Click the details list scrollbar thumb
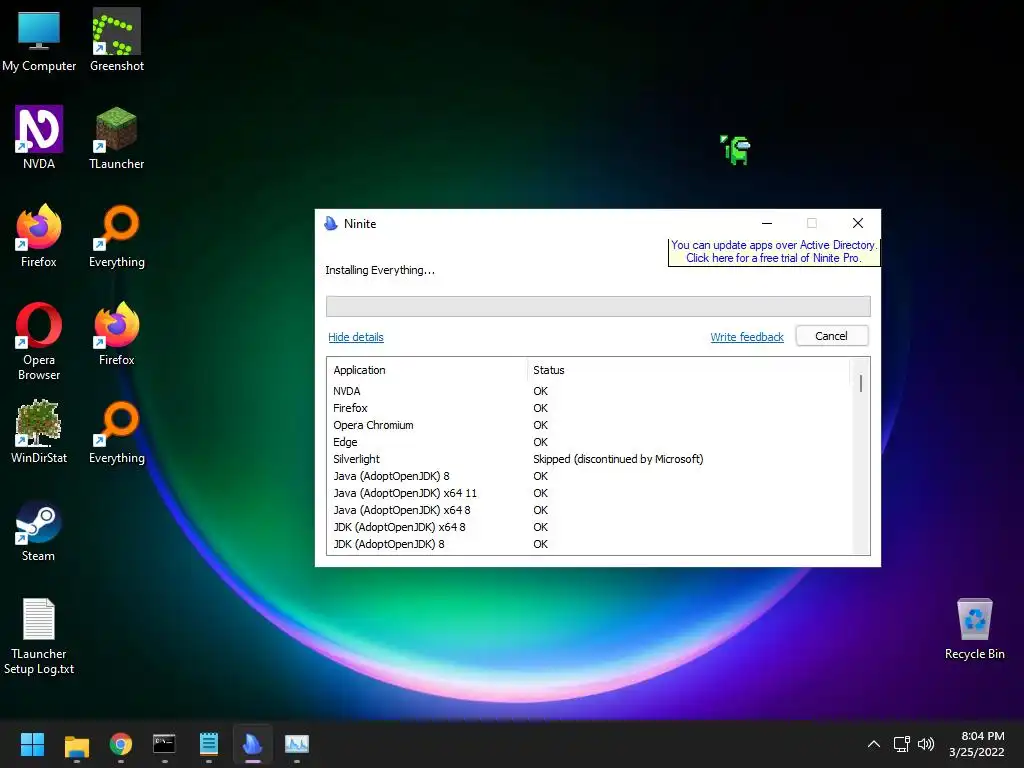The image size is (1024, 768). coord(861,384)
